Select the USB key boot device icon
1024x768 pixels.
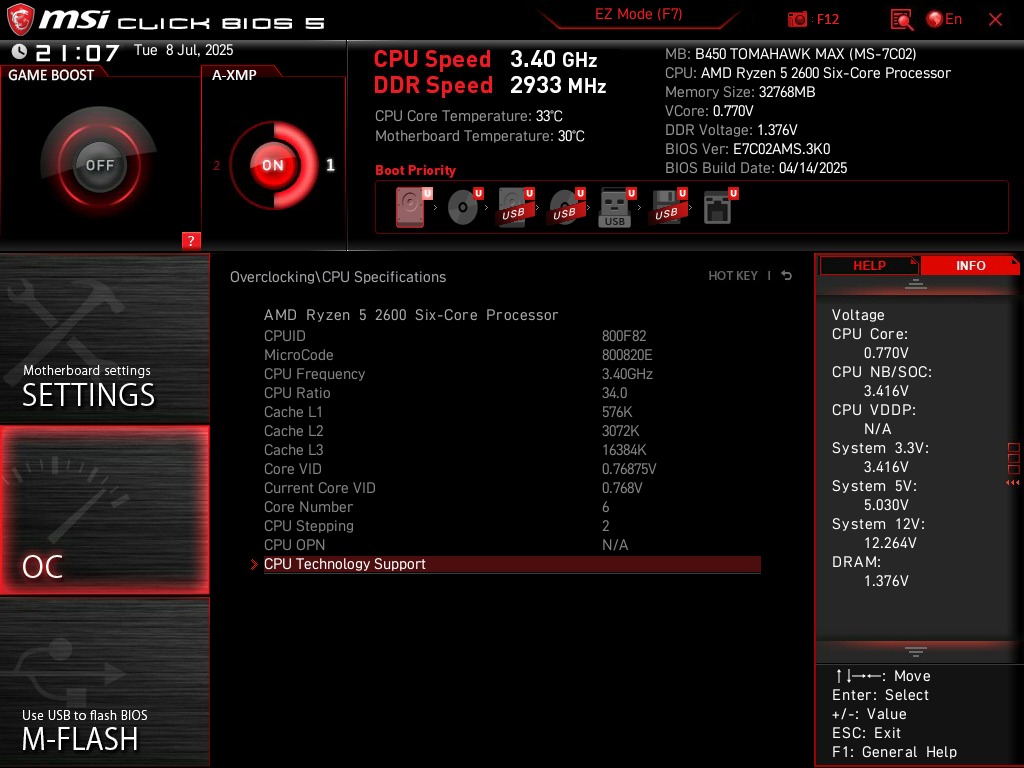[x=616, y=207]
